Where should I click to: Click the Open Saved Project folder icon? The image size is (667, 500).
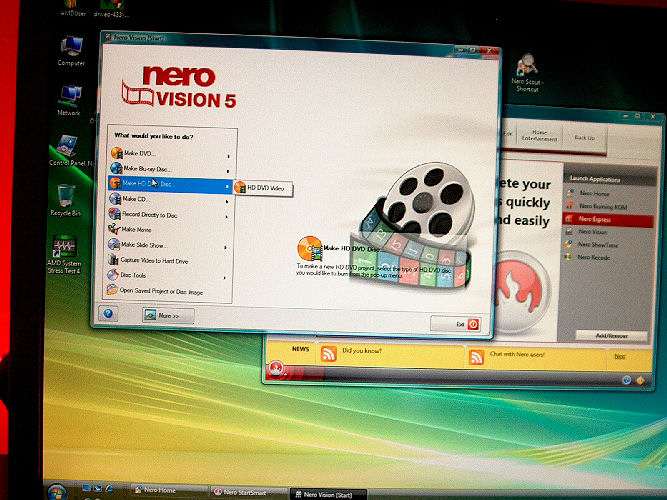112,290
